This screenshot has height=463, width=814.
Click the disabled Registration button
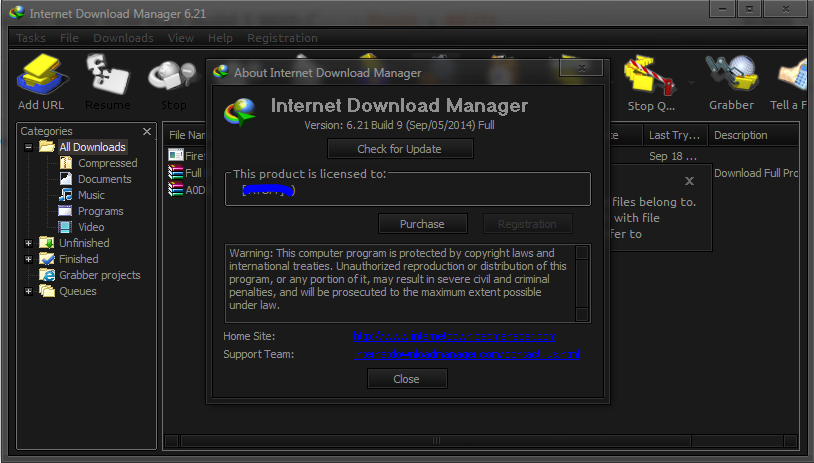527,224
